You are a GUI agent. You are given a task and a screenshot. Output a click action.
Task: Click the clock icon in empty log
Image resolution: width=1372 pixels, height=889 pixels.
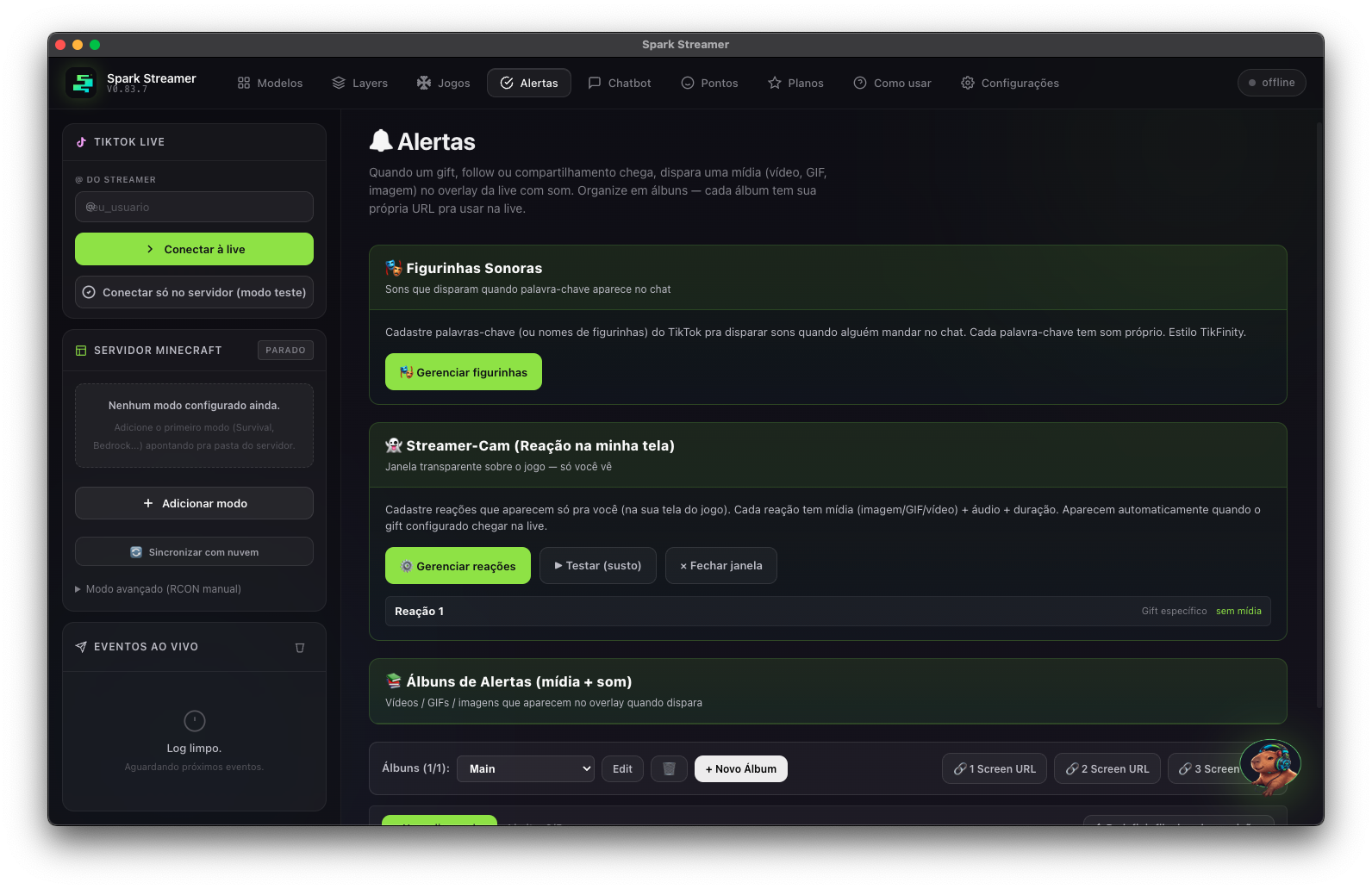coord(195,720)
